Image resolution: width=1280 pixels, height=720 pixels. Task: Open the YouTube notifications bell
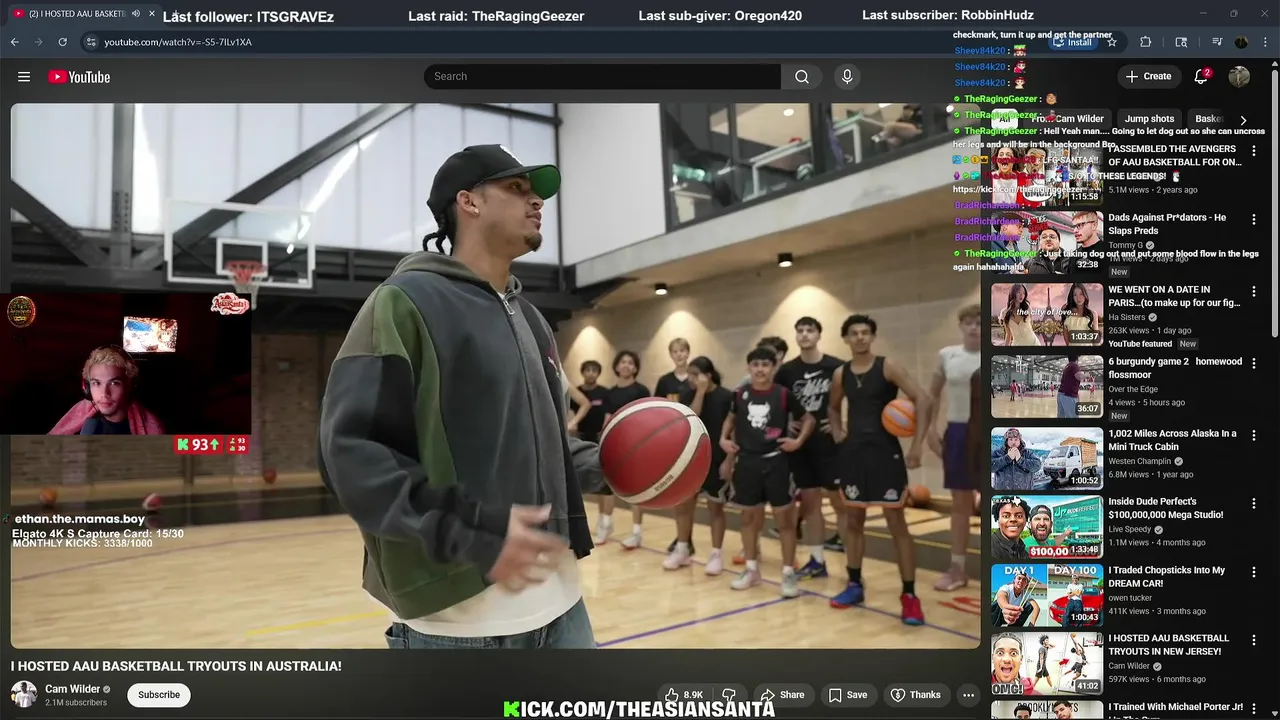point(1201,77)
